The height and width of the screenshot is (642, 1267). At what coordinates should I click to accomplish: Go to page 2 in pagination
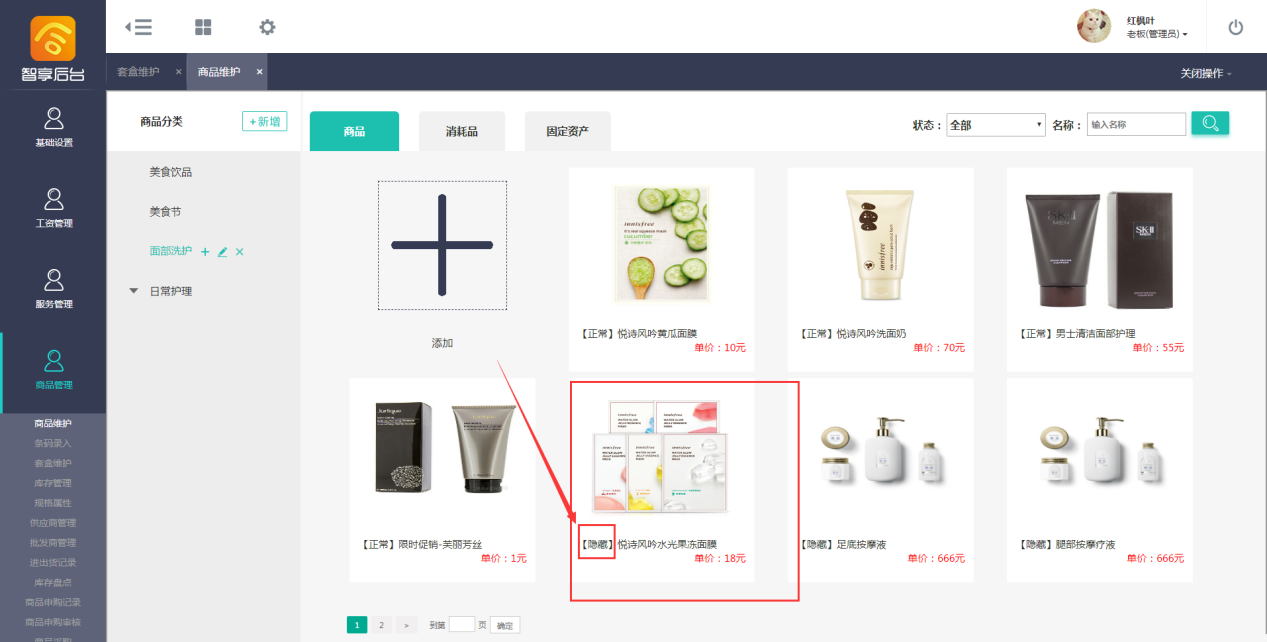381,625
